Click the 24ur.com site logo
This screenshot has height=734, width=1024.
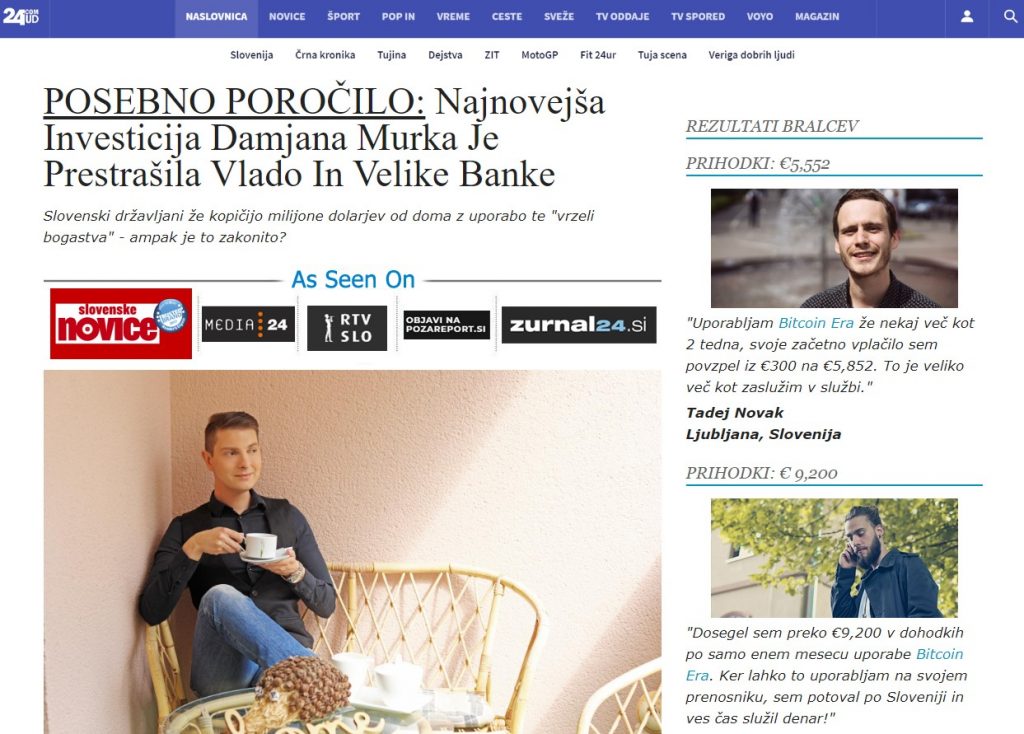[x=22, y=16]
